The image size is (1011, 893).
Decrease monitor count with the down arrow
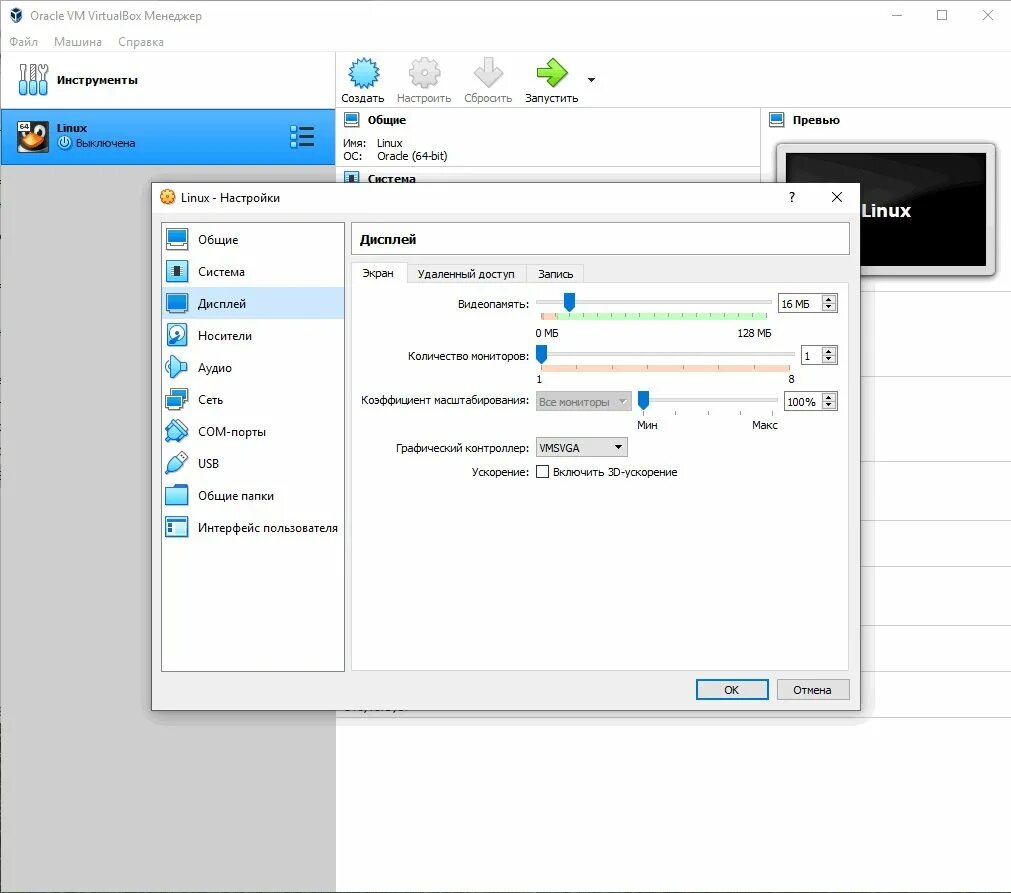[x=829, y=360]
